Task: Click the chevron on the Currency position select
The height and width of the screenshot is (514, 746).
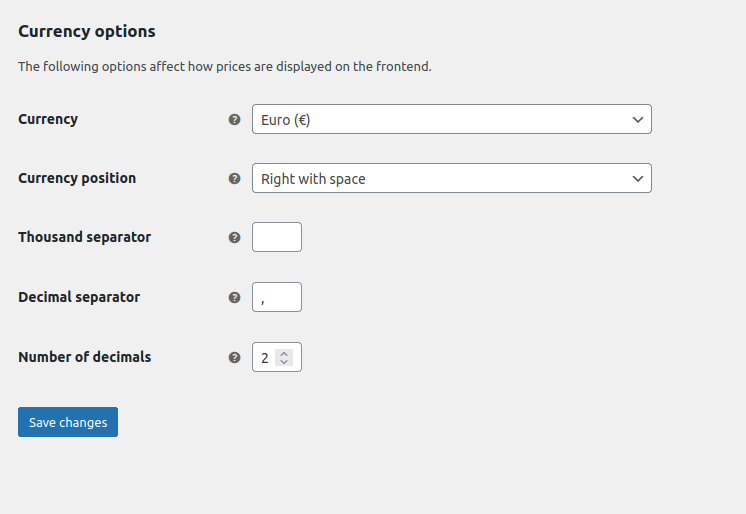Action: [x=638, y=178]
